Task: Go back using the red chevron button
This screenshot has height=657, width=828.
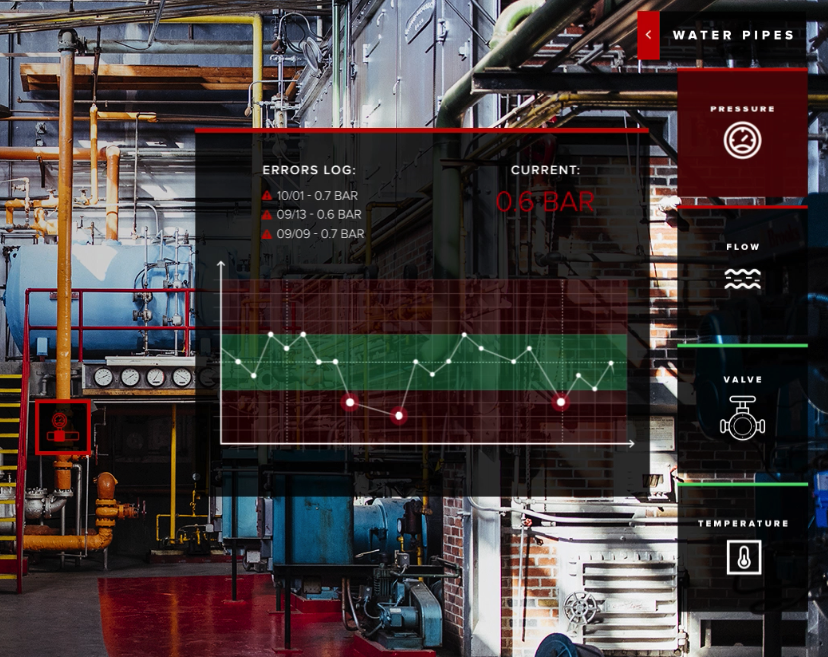Action: click(648, 35)
